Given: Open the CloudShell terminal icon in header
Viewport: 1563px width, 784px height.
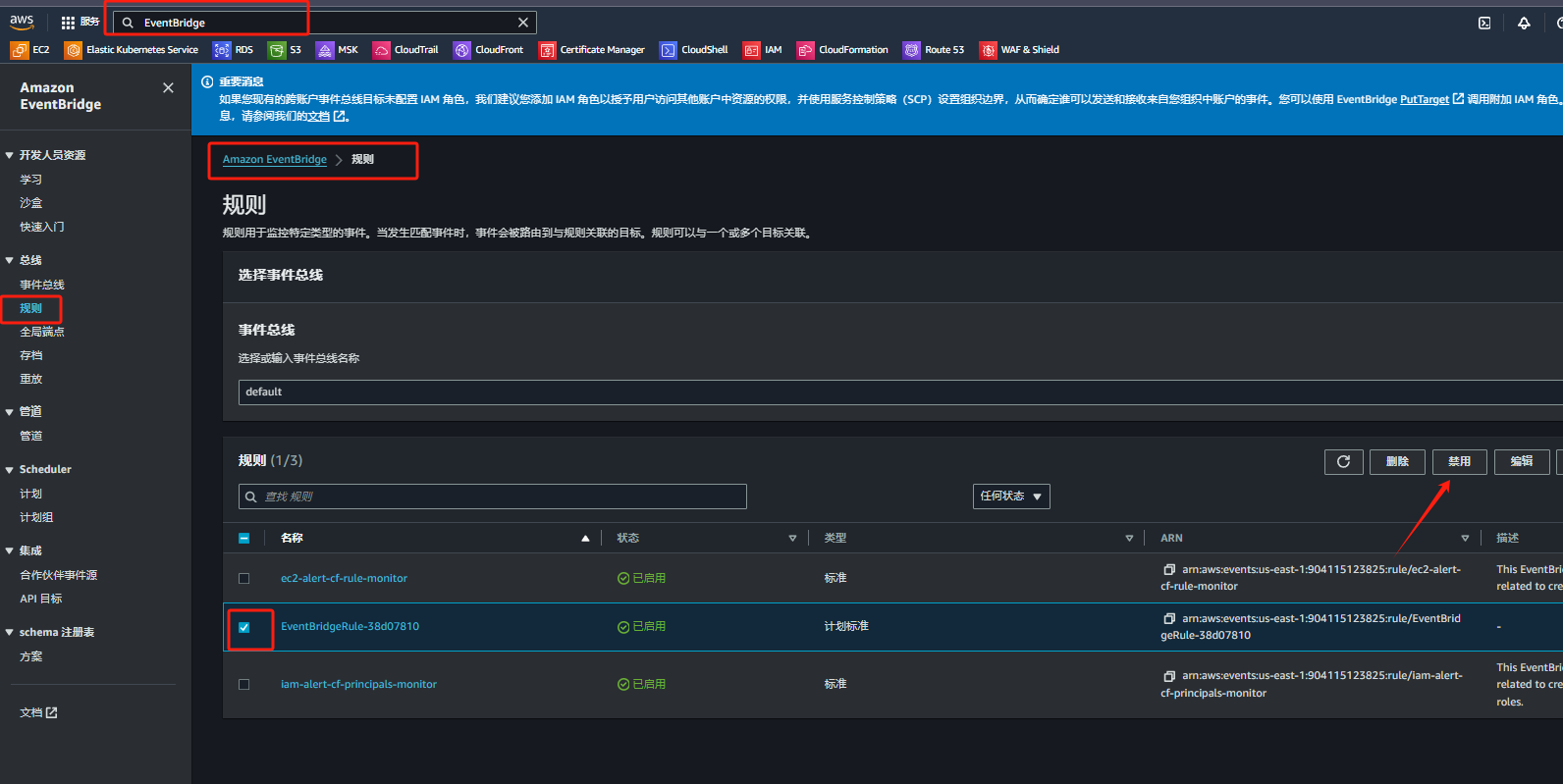Looking at the screenshot, I should [1484, 23].
